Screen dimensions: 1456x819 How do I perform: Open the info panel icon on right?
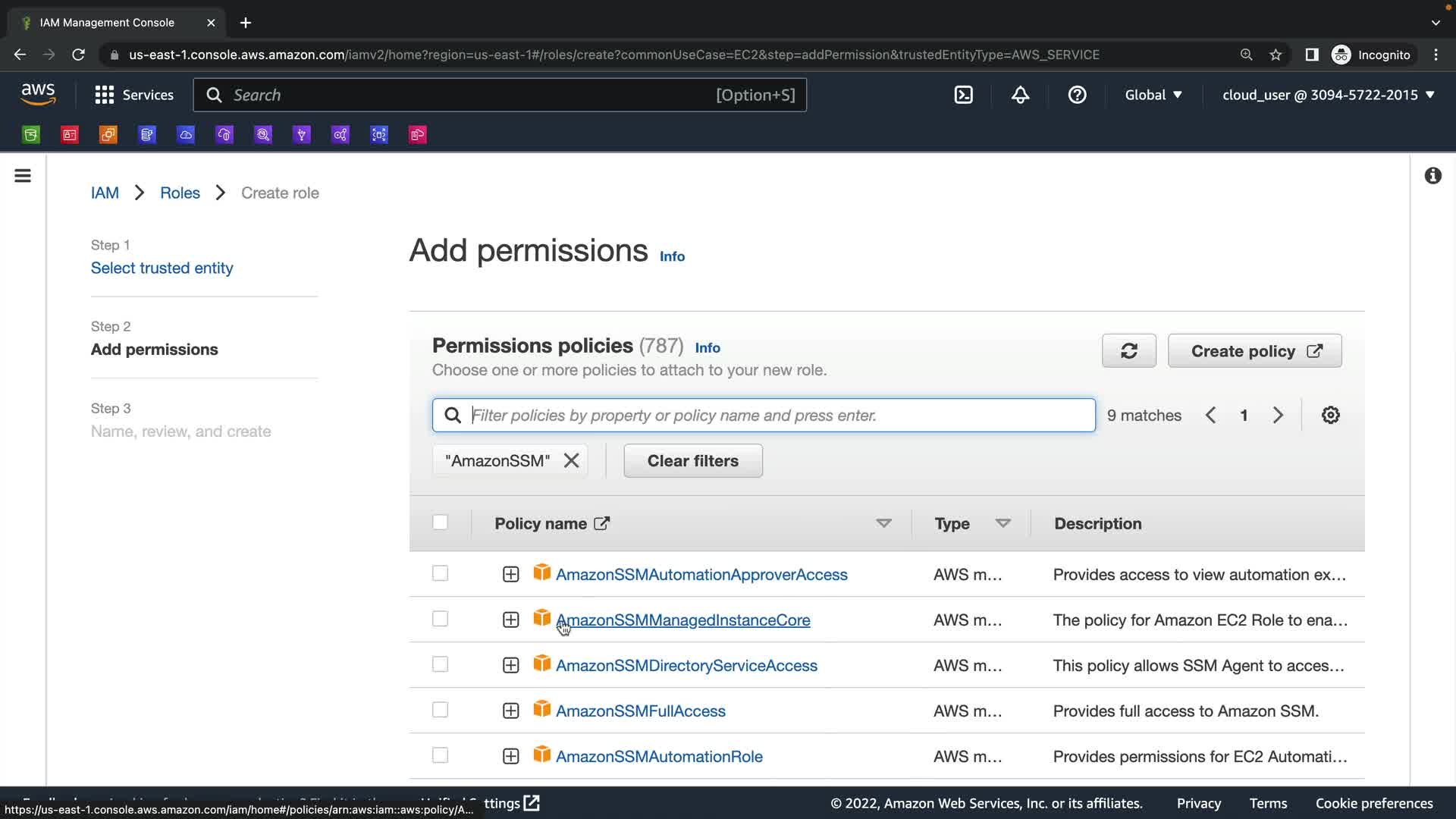1432,176
